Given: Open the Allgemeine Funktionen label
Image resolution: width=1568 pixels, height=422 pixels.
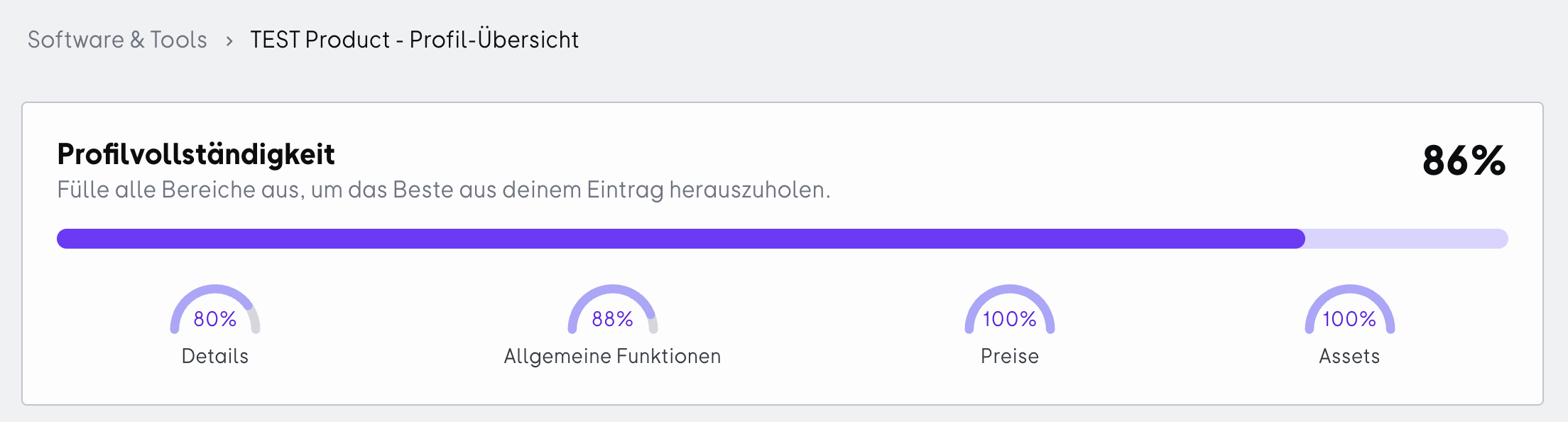Looking at the screenshot, I should point(612,356).
